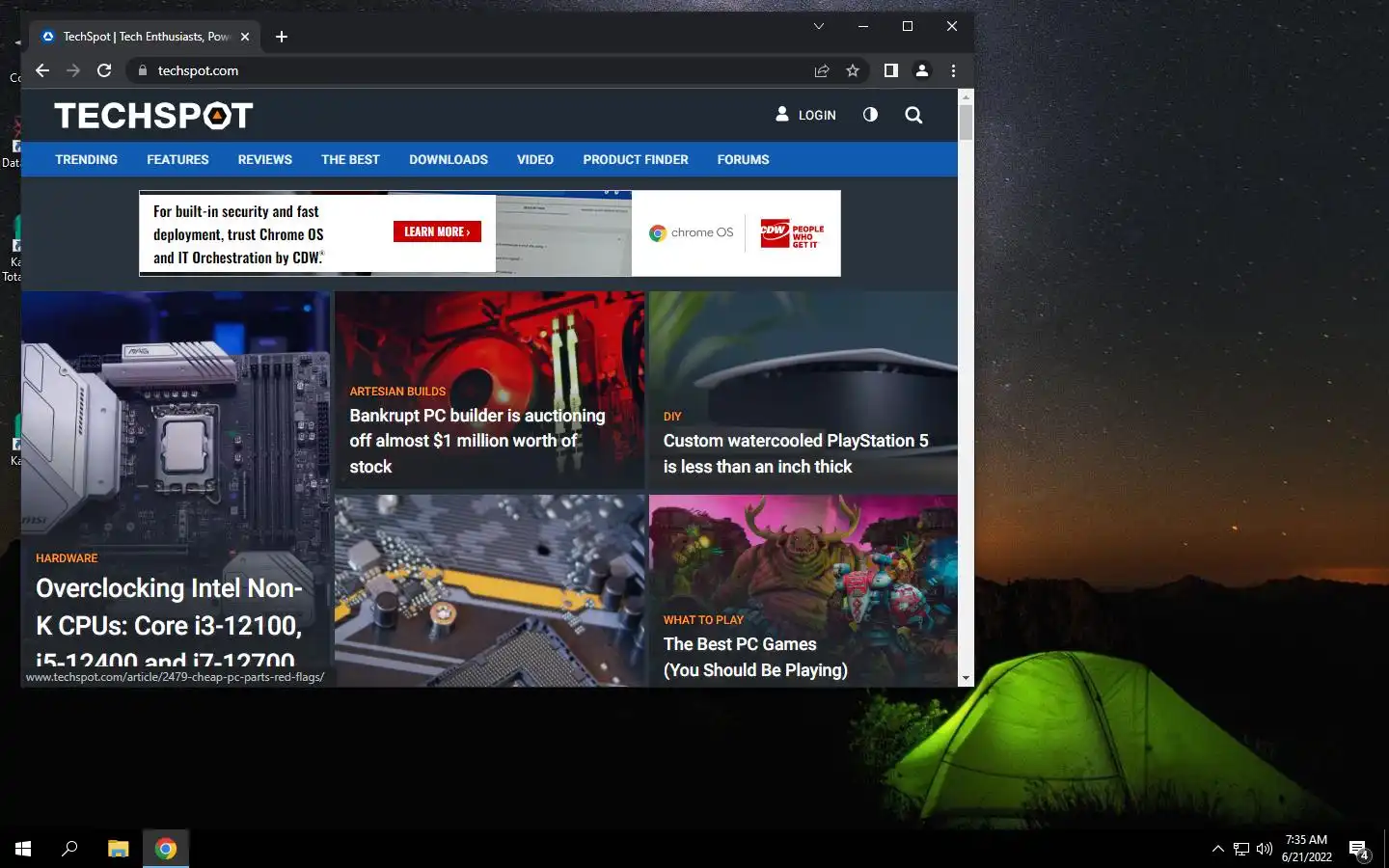The width and height of the screenshot is (1389, 868).
Task: Click the Chrome OS logo in ad
Action: tap(691, 232)
